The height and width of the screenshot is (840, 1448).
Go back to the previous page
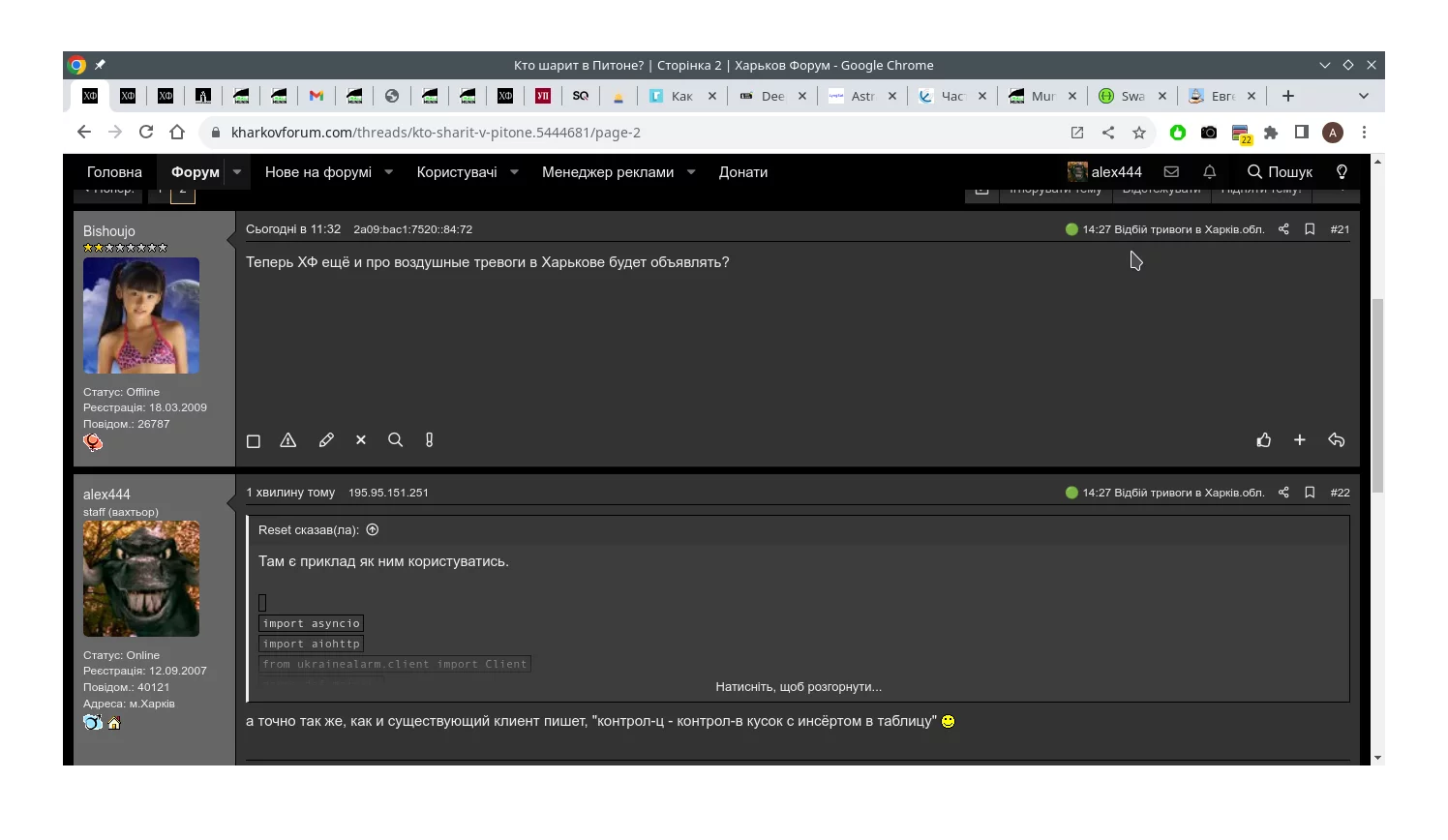point(84,133)
